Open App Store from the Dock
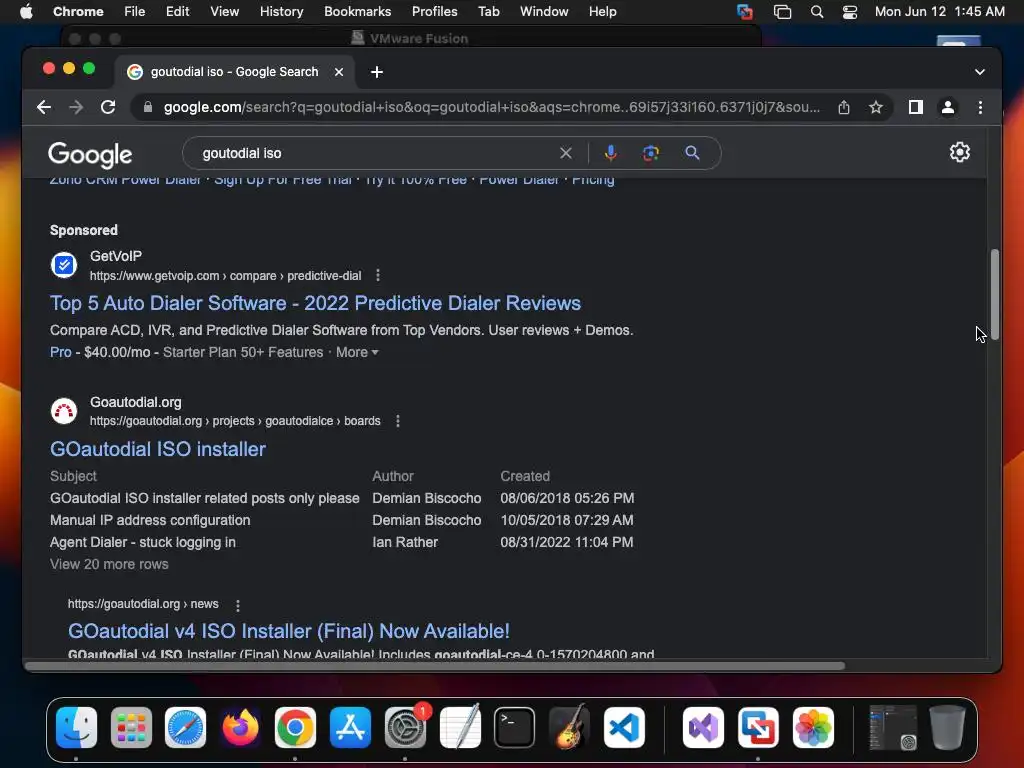The image size is (1024, 768). click(x=350, y=728)
